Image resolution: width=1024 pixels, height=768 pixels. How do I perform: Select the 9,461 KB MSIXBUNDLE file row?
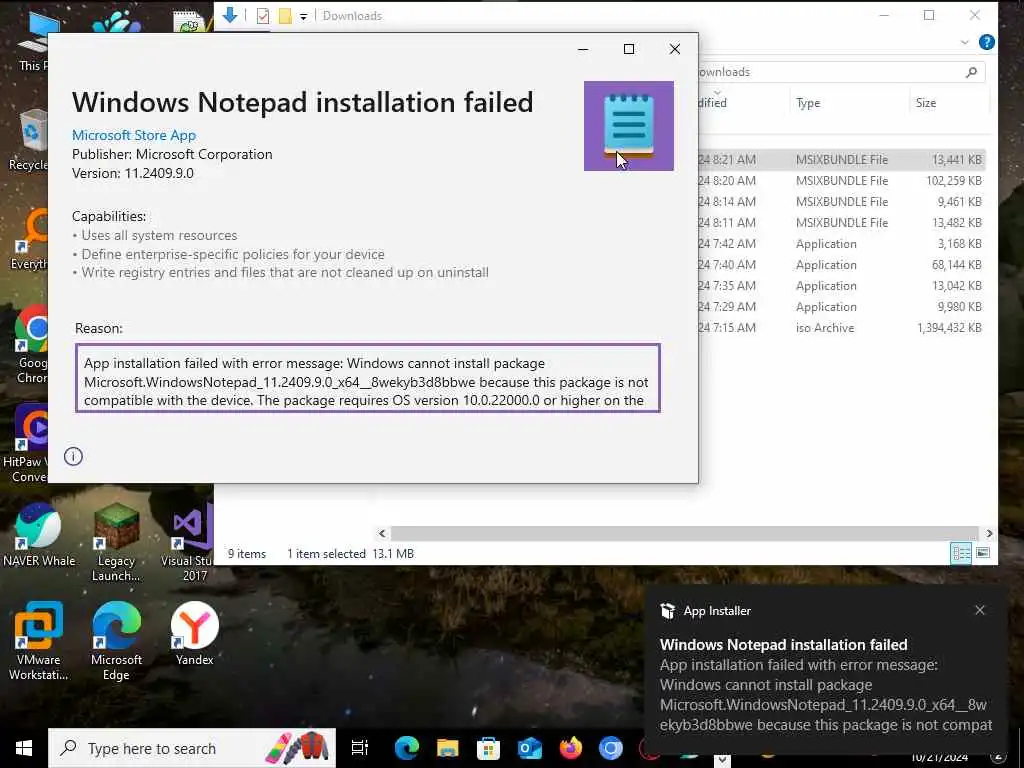point(841,201)
